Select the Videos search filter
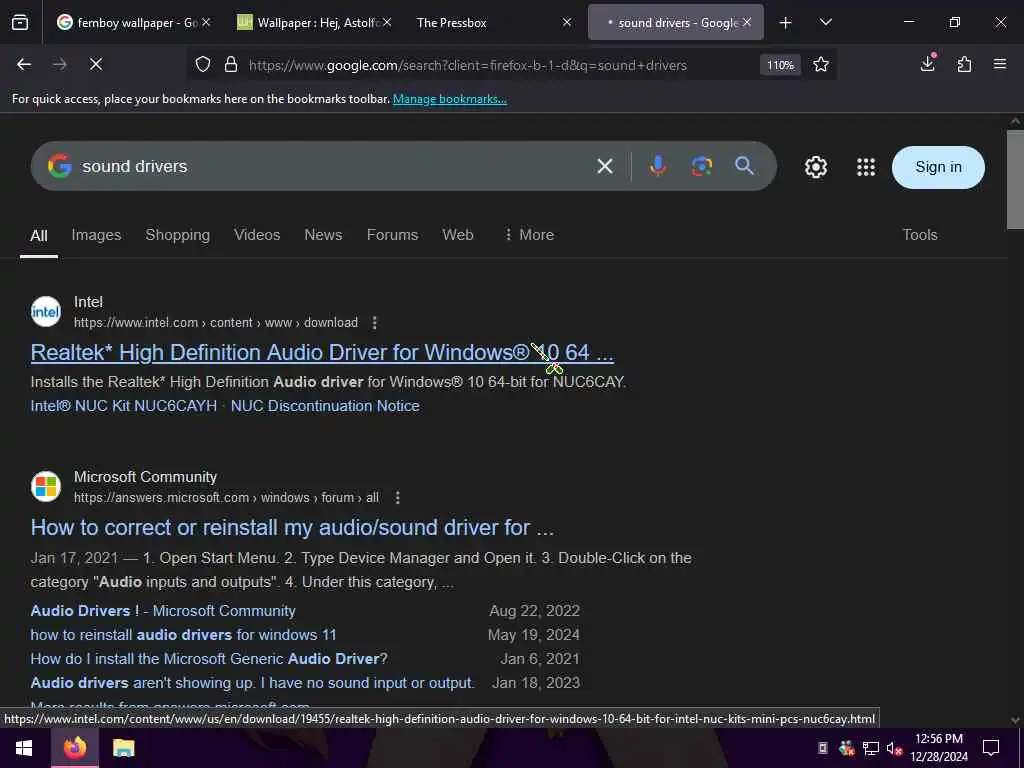This screenshot has height=768, width=1024. coord(257,235)
